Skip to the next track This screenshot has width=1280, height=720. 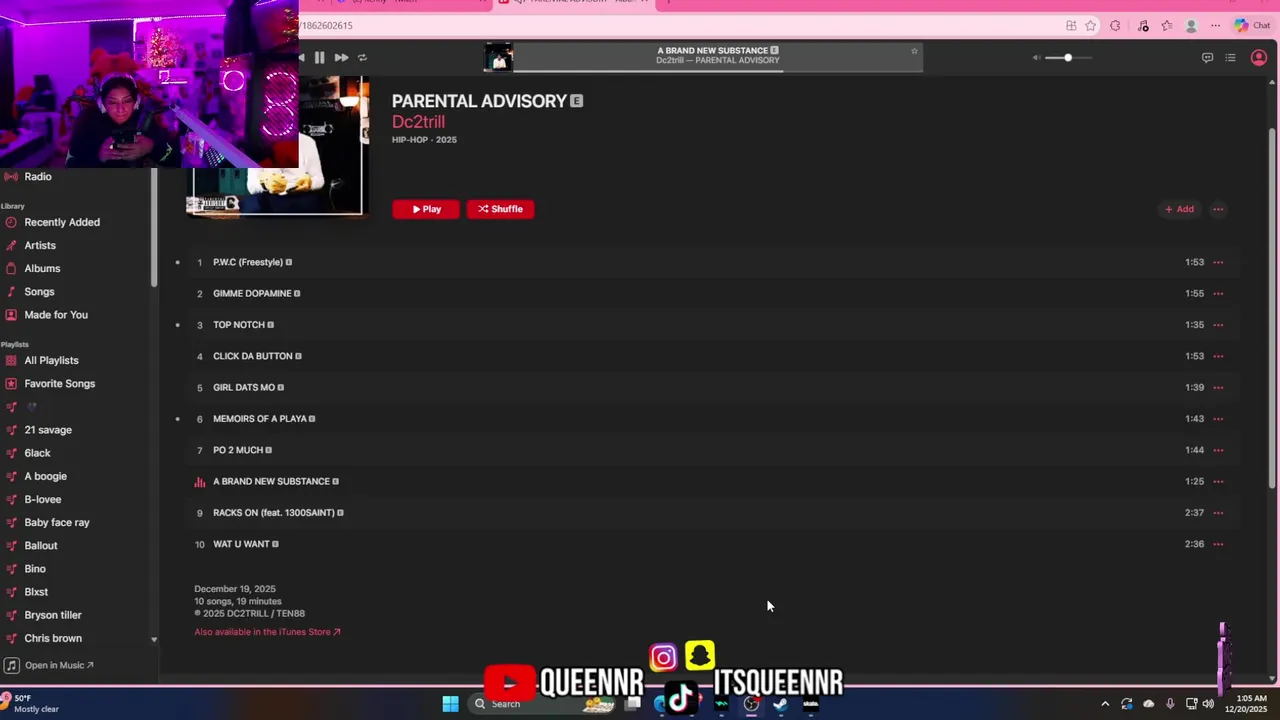(x=341, y=58)
